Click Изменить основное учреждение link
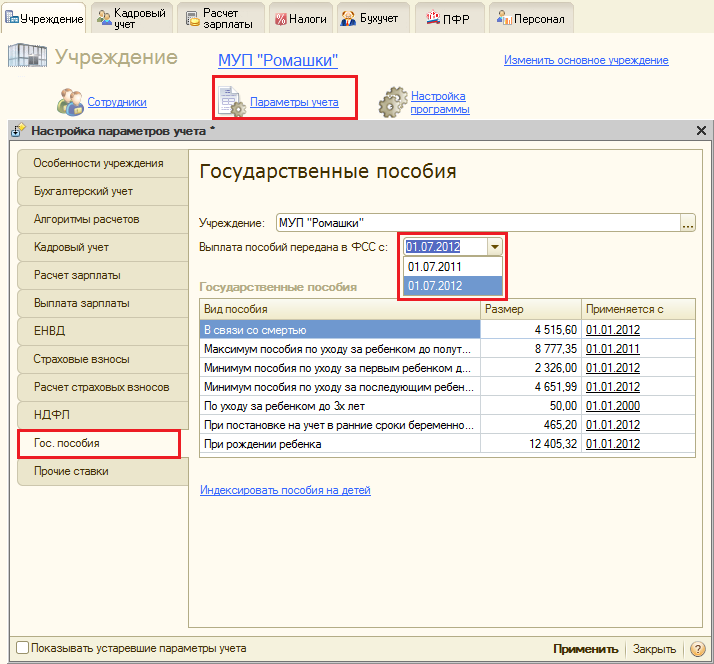The width and height of the screenshot is (714, 664). point(586,60)
